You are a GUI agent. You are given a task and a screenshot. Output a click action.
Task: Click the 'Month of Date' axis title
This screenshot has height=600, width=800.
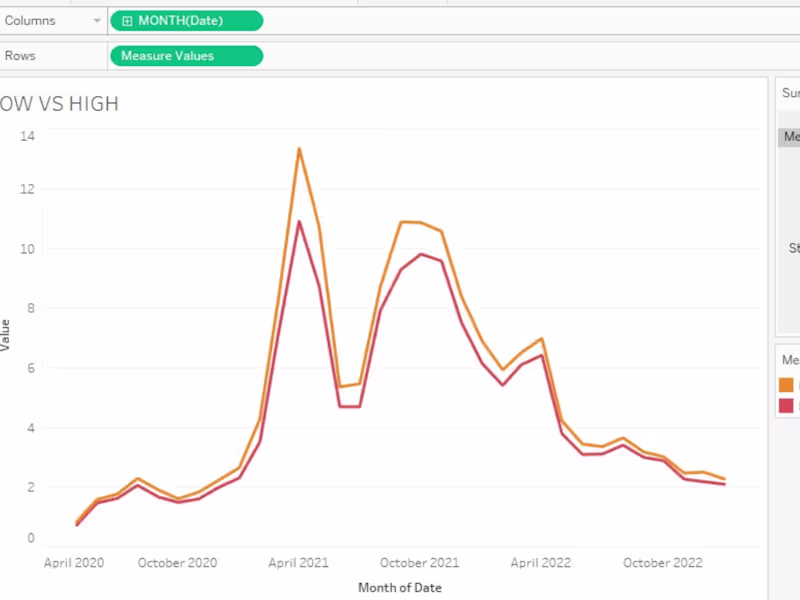(x=400, y=588)
